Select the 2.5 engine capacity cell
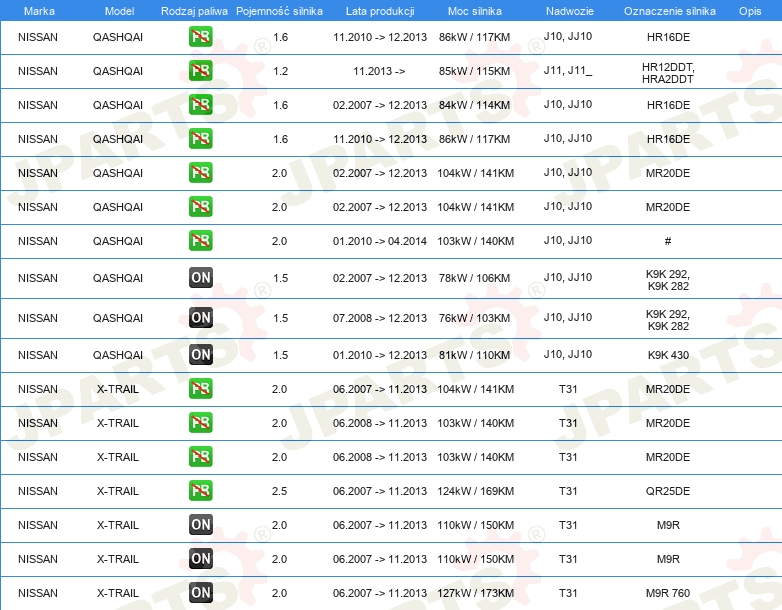 click(x=279, y=491)
